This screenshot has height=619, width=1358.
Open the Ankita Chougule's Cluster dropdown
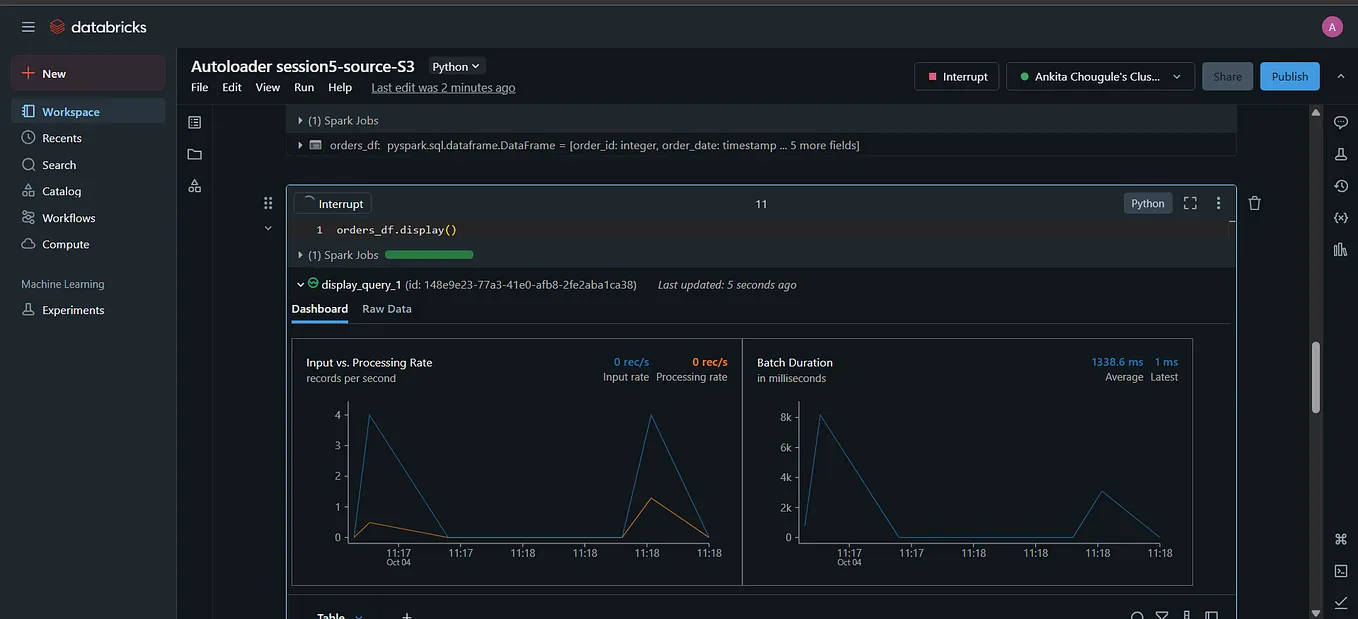(x=1100, y=75)
